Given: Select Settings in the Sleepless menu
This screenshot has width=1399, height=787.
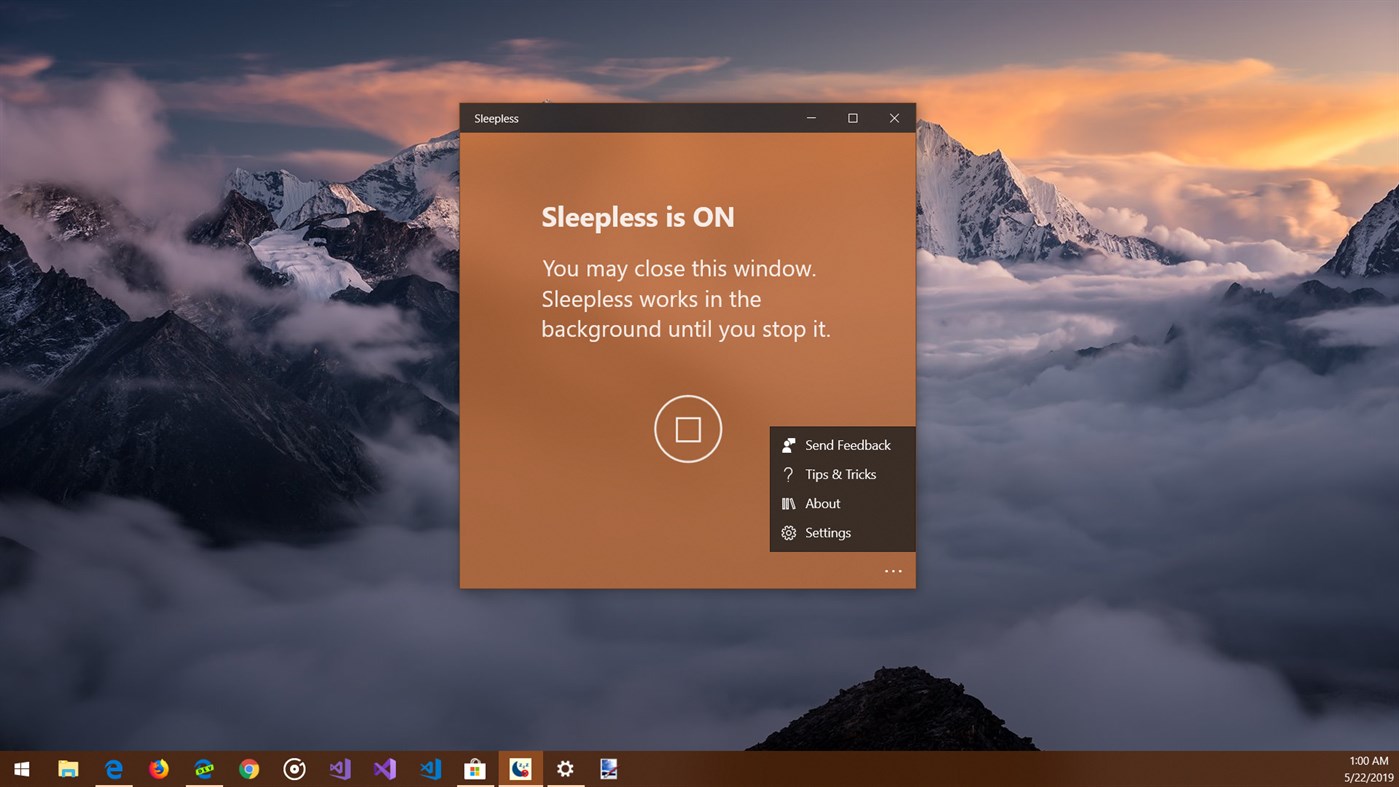Looking at the screenshot, I should [828, 532].
